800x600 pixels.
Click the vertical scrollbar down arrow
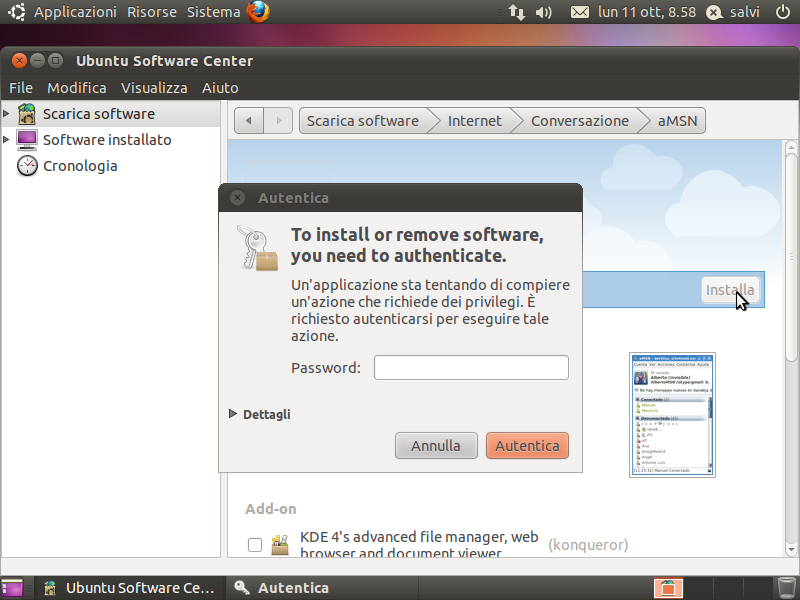[x=791, y=550]
